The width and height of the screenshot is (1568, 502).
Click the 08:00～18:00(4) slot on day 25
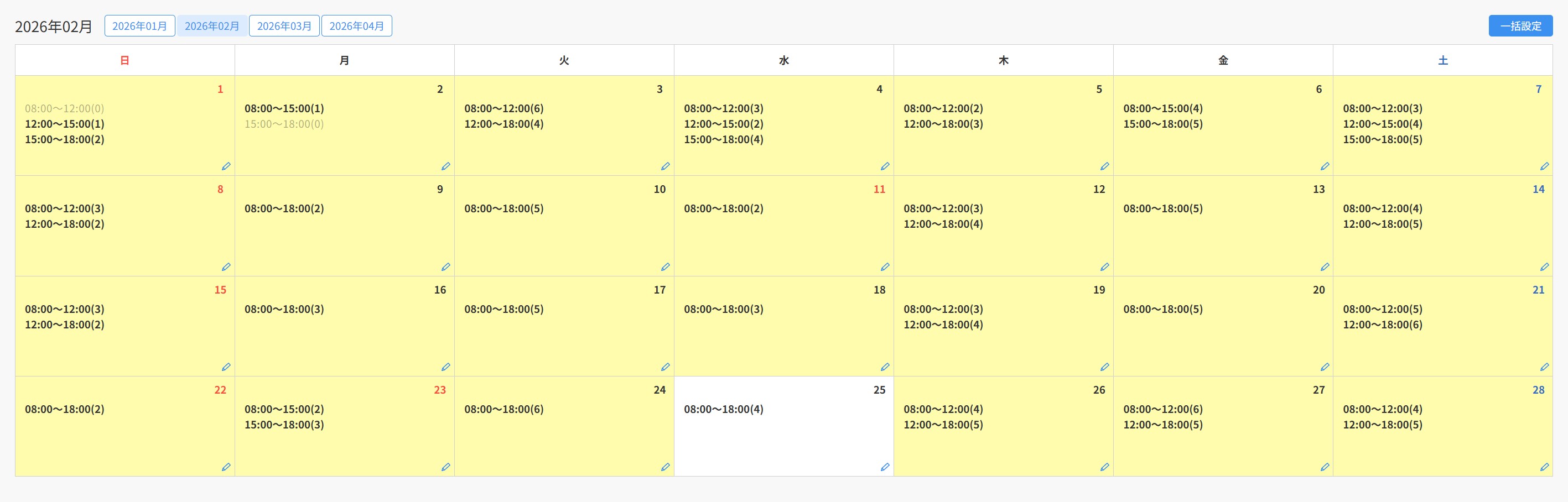(x=723, y=409)
